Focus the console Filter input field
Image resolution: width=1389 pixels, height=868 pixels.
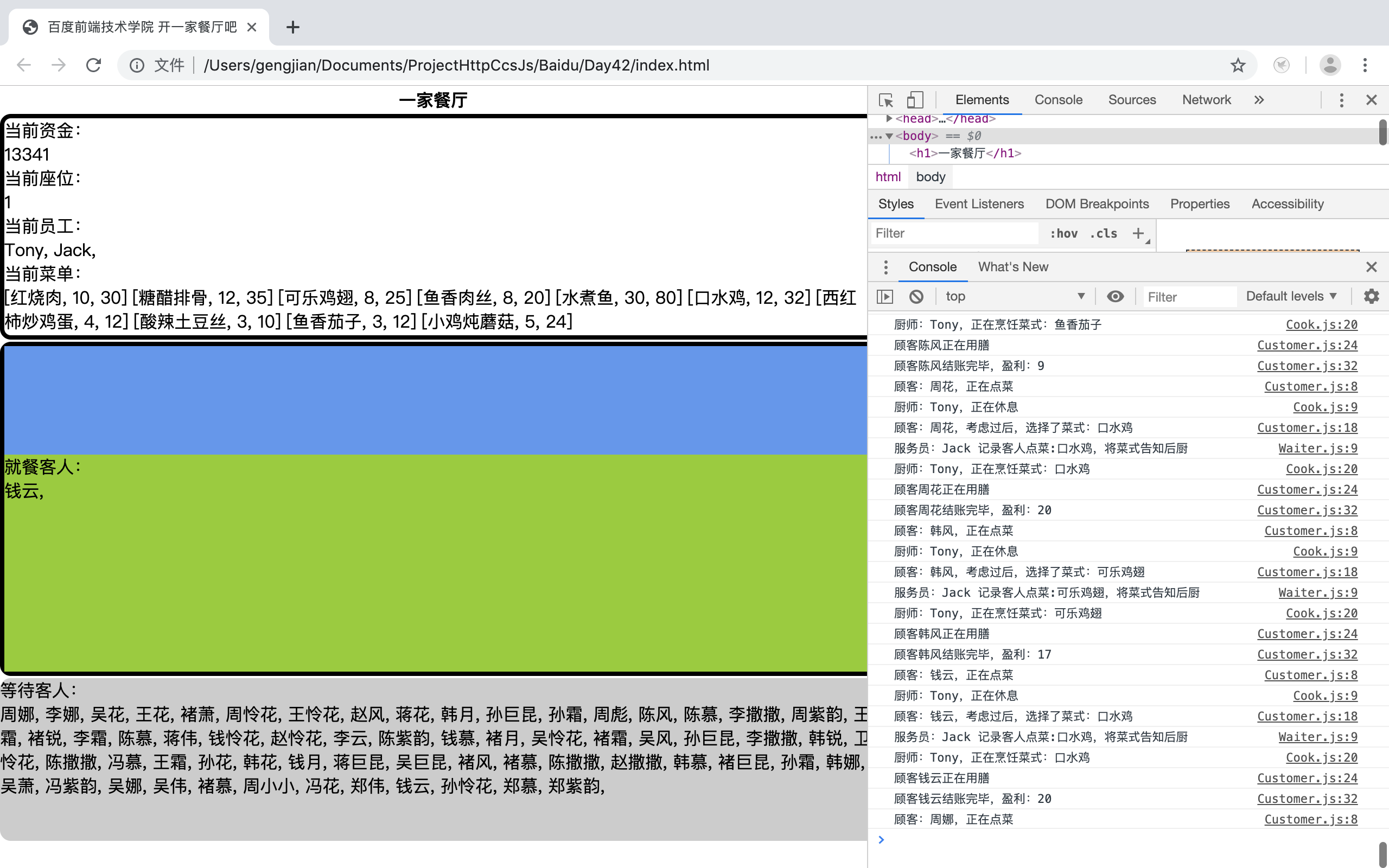(x=1188, y=297)
